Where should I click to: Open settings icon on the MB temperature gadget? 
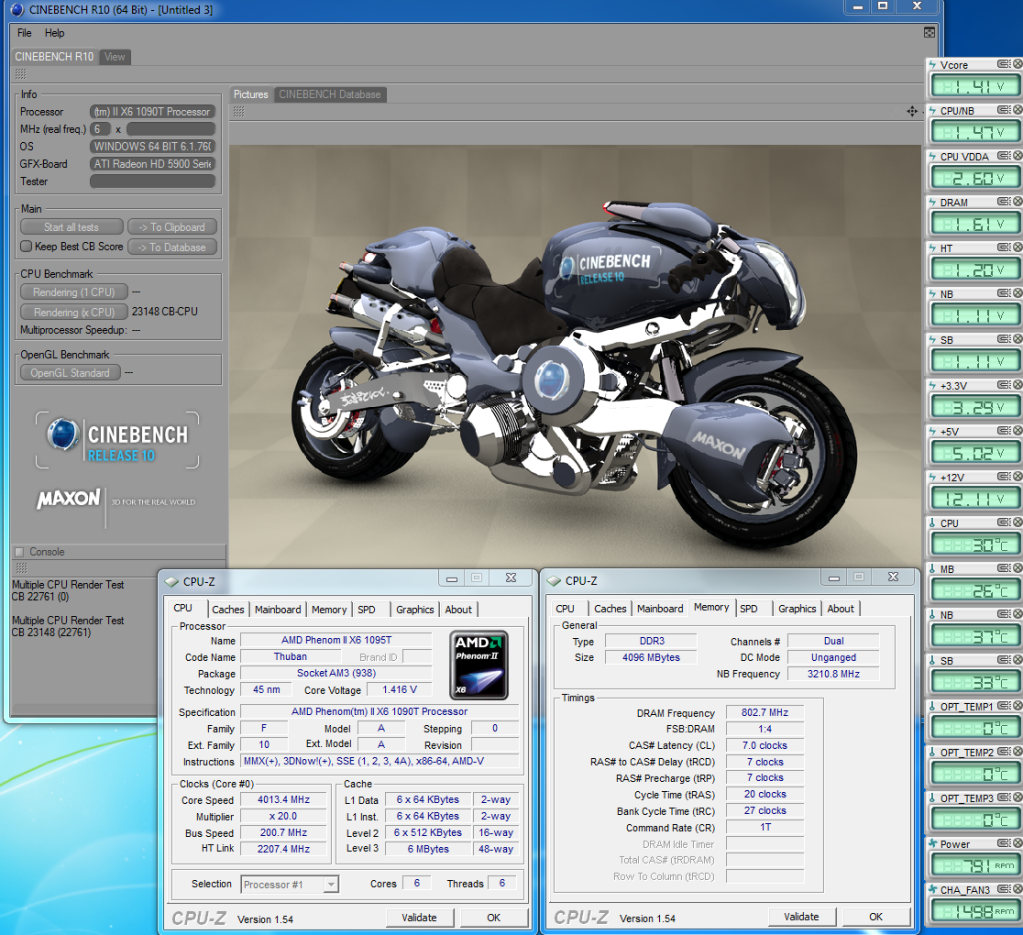(1003, 568)
